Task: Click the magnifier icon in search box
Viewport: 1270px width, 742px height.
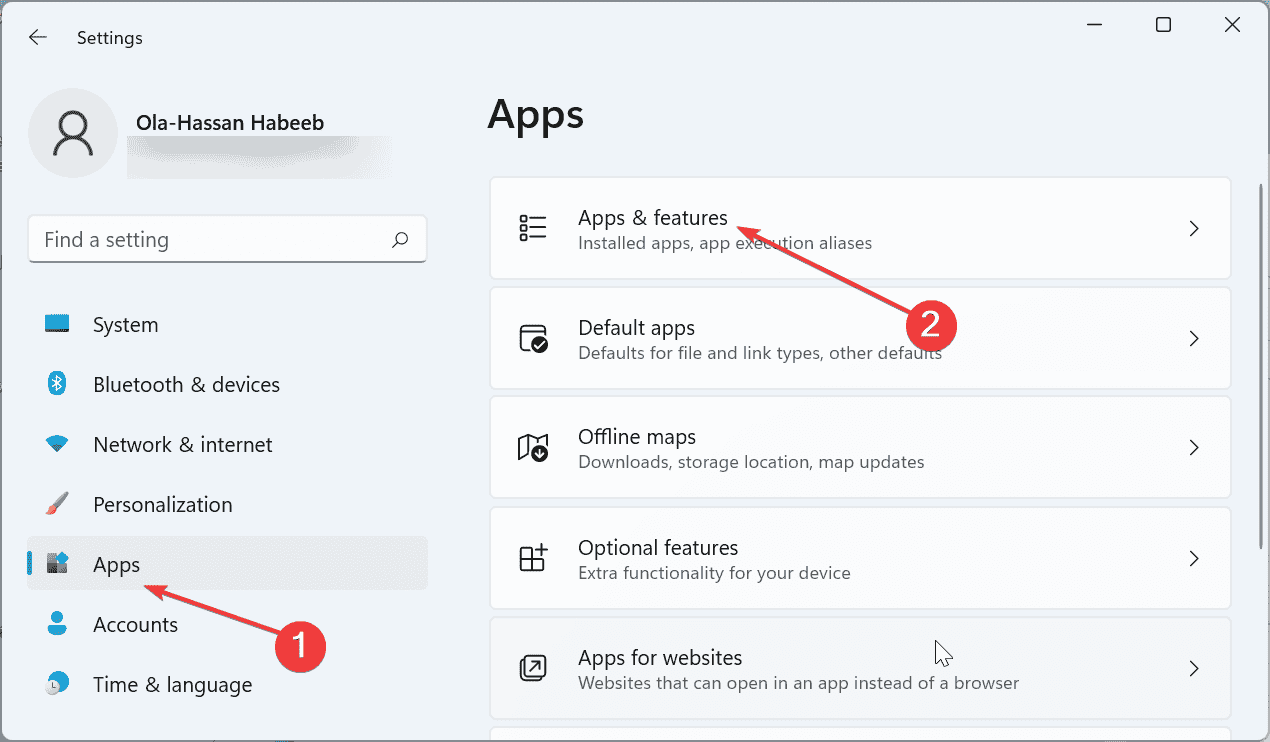Action: pos(399,240)
